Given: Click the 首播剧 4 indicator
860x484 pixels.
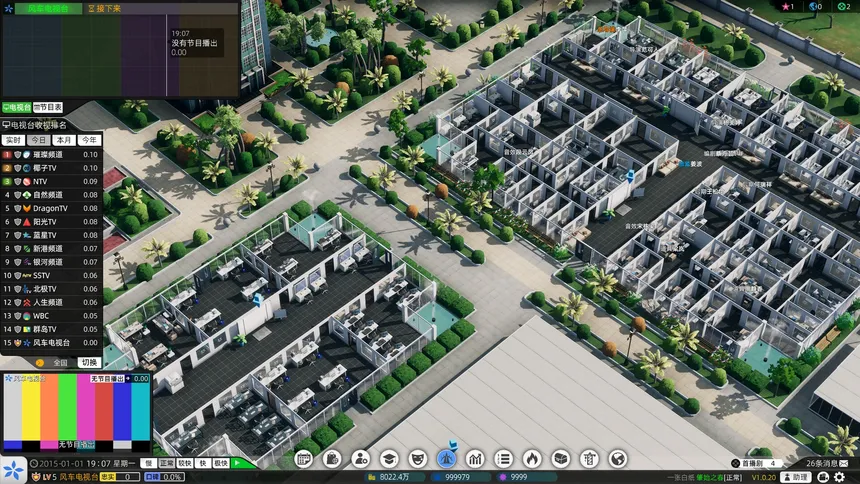Looking at the screenshot, I should [758, 464].
